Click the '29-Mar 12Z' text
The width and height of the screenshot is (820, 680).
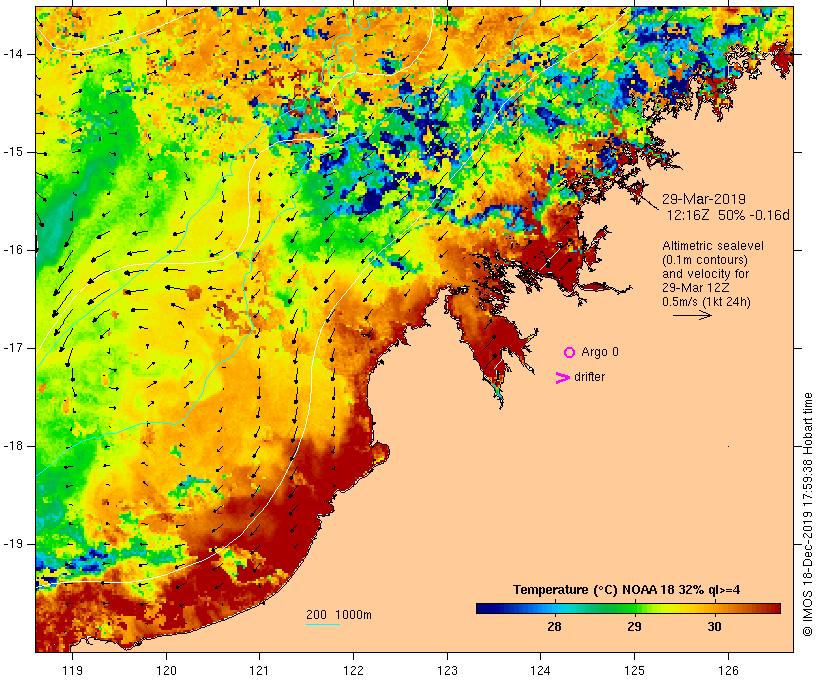696,288
